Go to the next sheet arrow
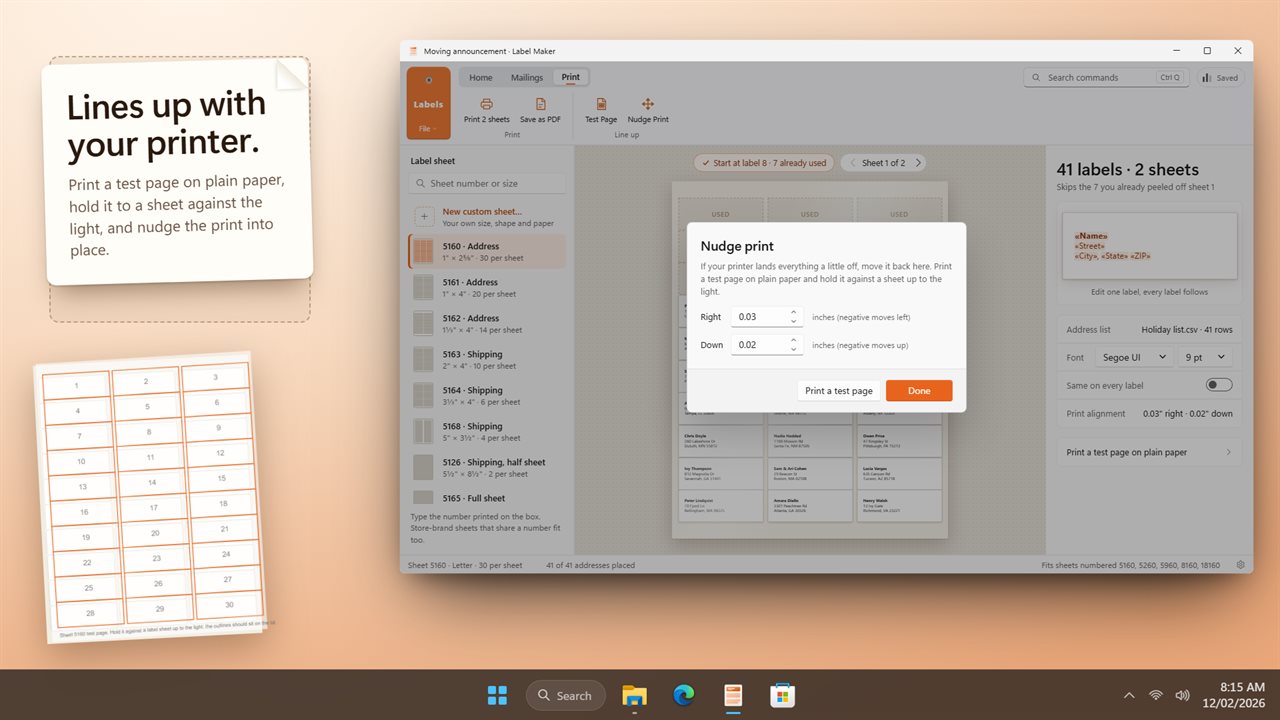This screenshot has height=720, width=1280. 917,163
